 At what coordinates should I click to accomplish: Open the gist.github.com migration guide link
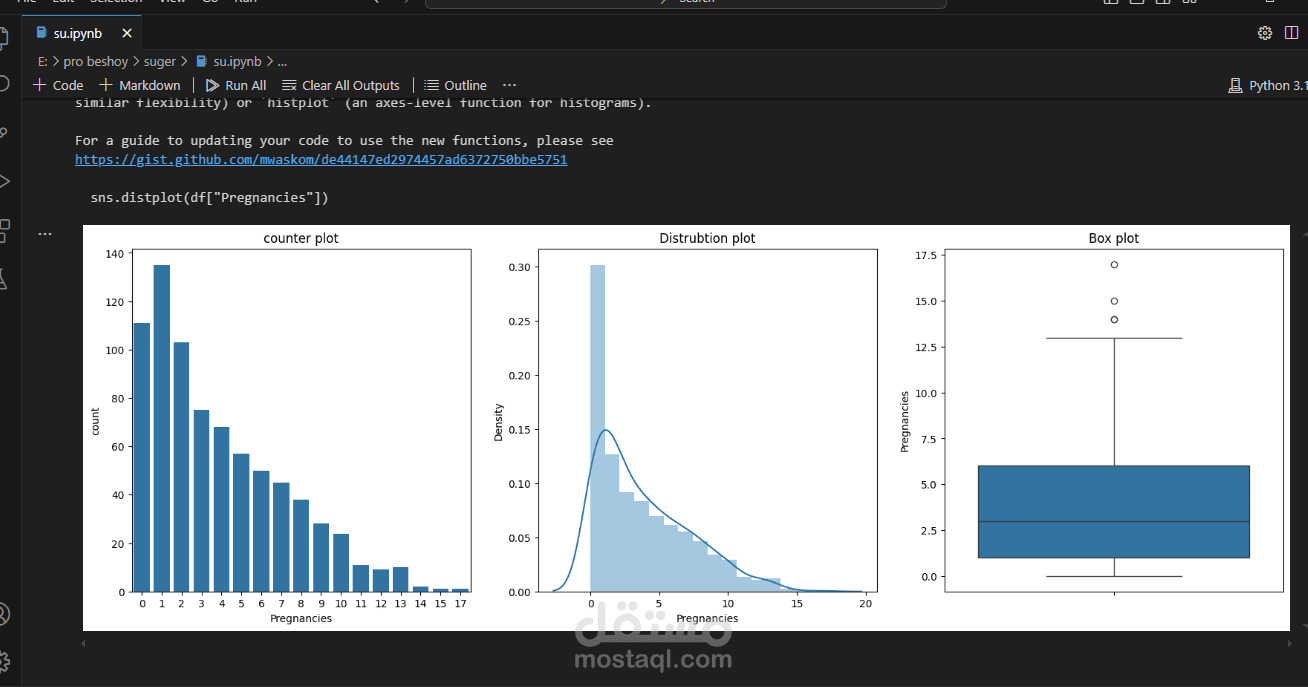[x=321, y=159]
